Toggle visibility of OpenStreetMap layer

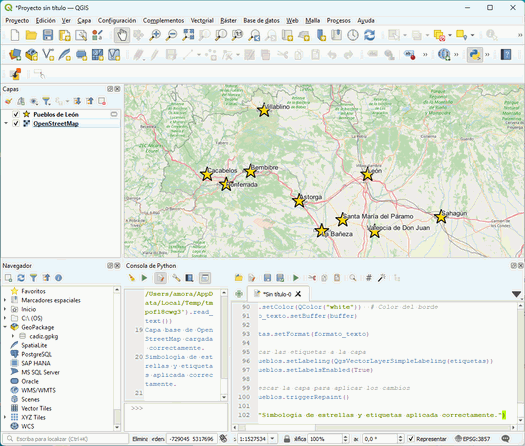(x=16, y=124)
